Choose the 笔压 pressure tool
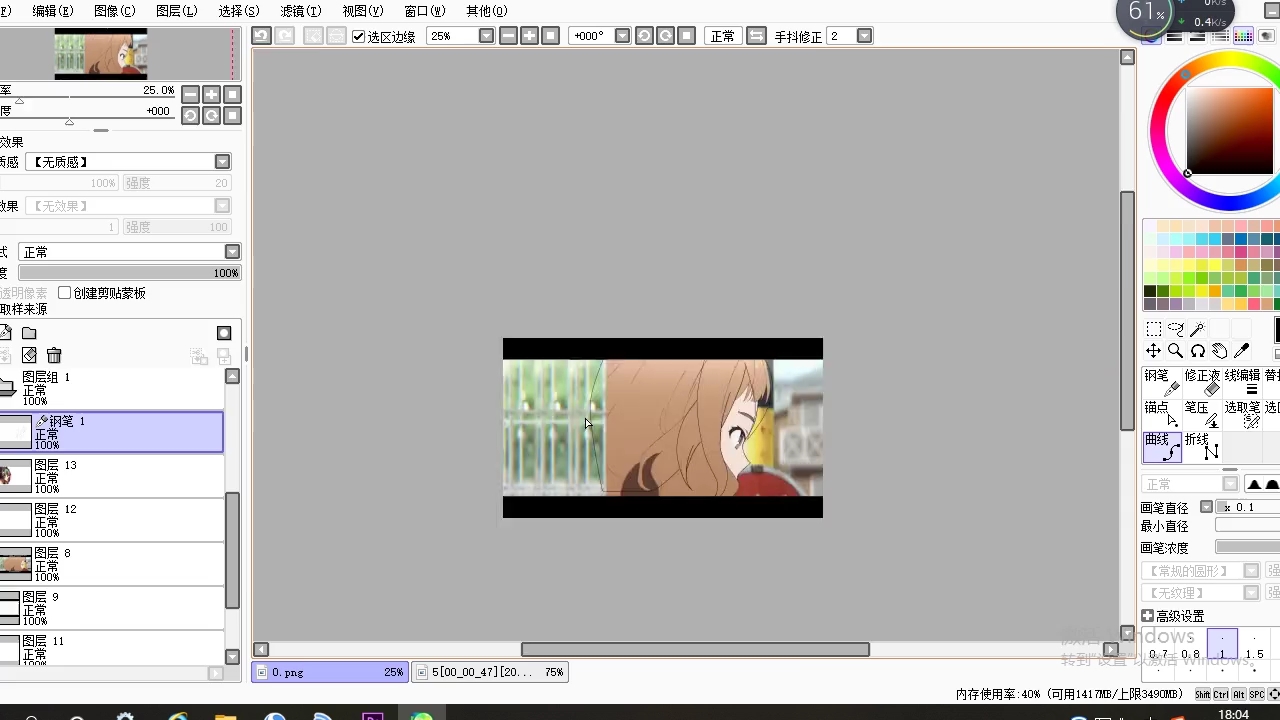Viewport: 1280px width, 720px height. click(1202, 414)
